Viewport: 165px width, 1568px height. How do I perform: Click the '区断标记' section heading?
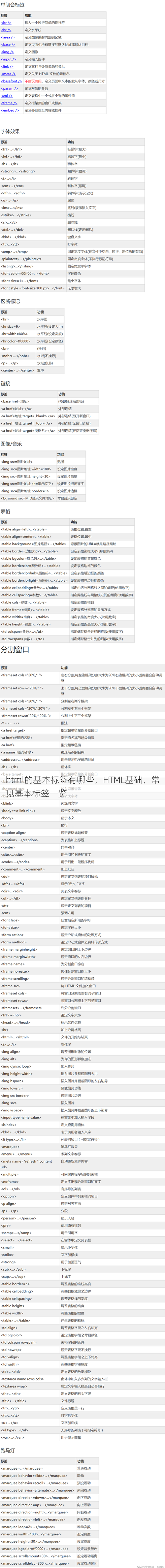tap(10, 301)
